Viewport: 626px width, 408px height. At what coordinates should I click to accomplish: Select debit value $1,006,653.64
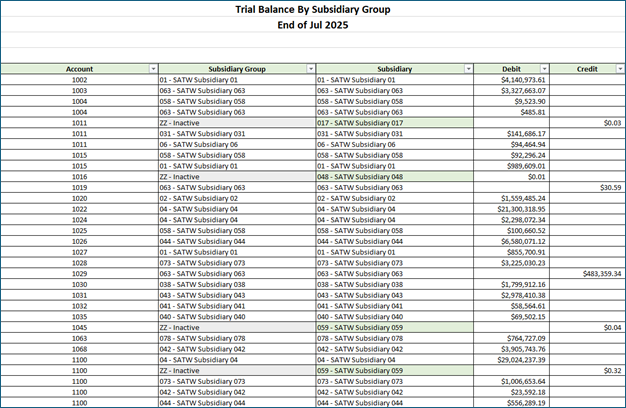pos(511,382)
